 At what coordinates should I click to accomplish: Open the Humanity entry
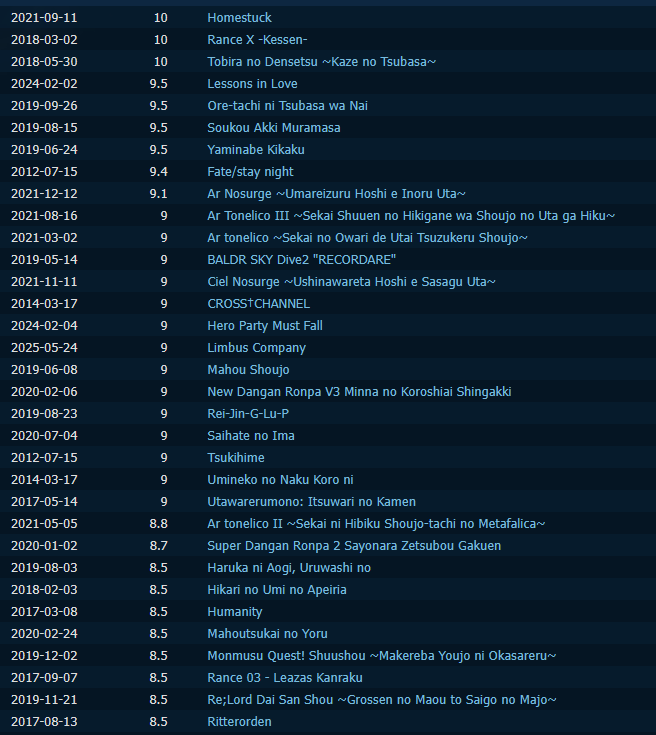pos(234,613)
